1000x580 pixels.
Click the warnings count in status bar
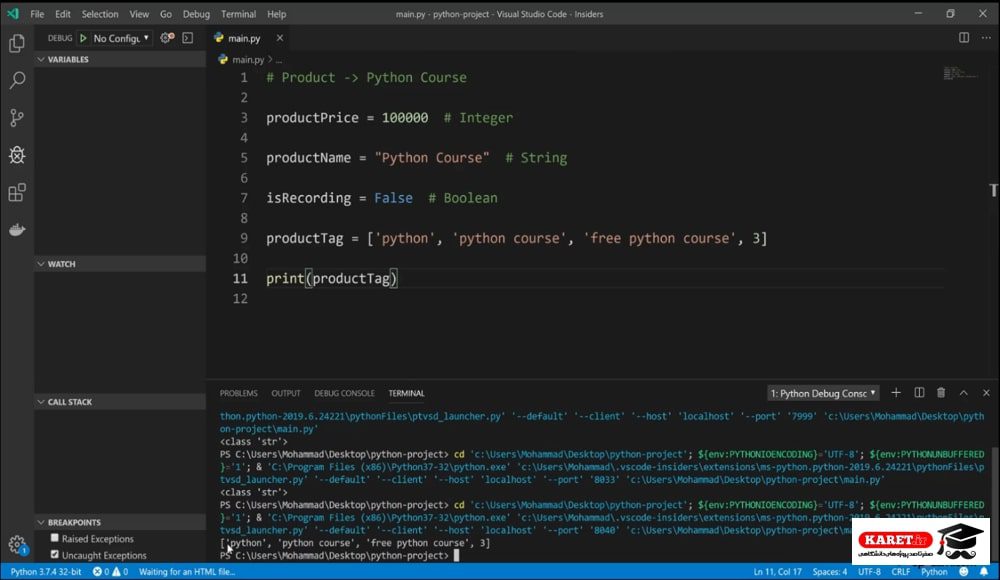coord(121,572)
